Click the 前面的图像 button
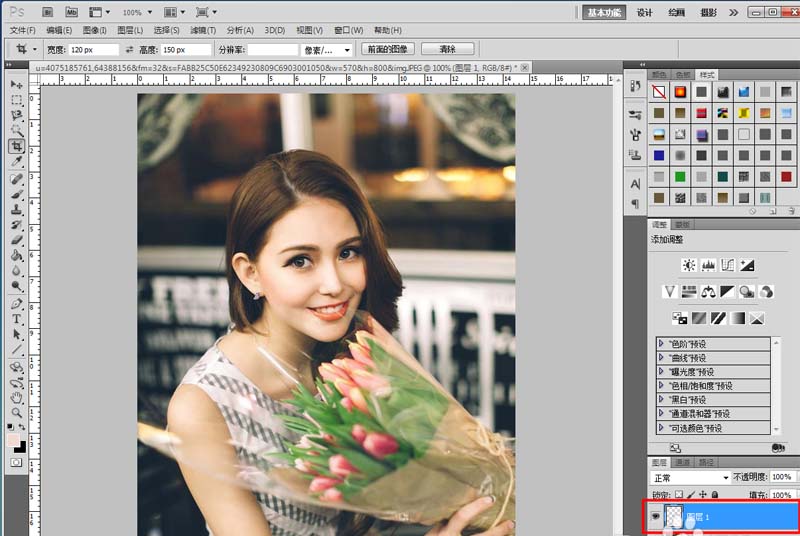800x536 pixels. tap(388, 49)
